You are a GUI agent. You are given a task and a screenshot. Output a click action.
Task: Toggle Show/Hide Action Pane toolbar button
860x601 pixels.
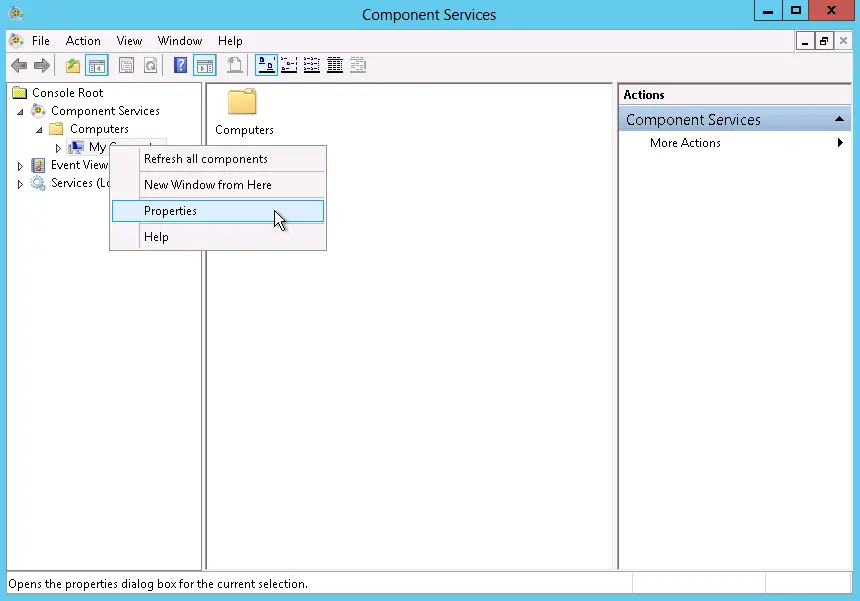point(205,66)
